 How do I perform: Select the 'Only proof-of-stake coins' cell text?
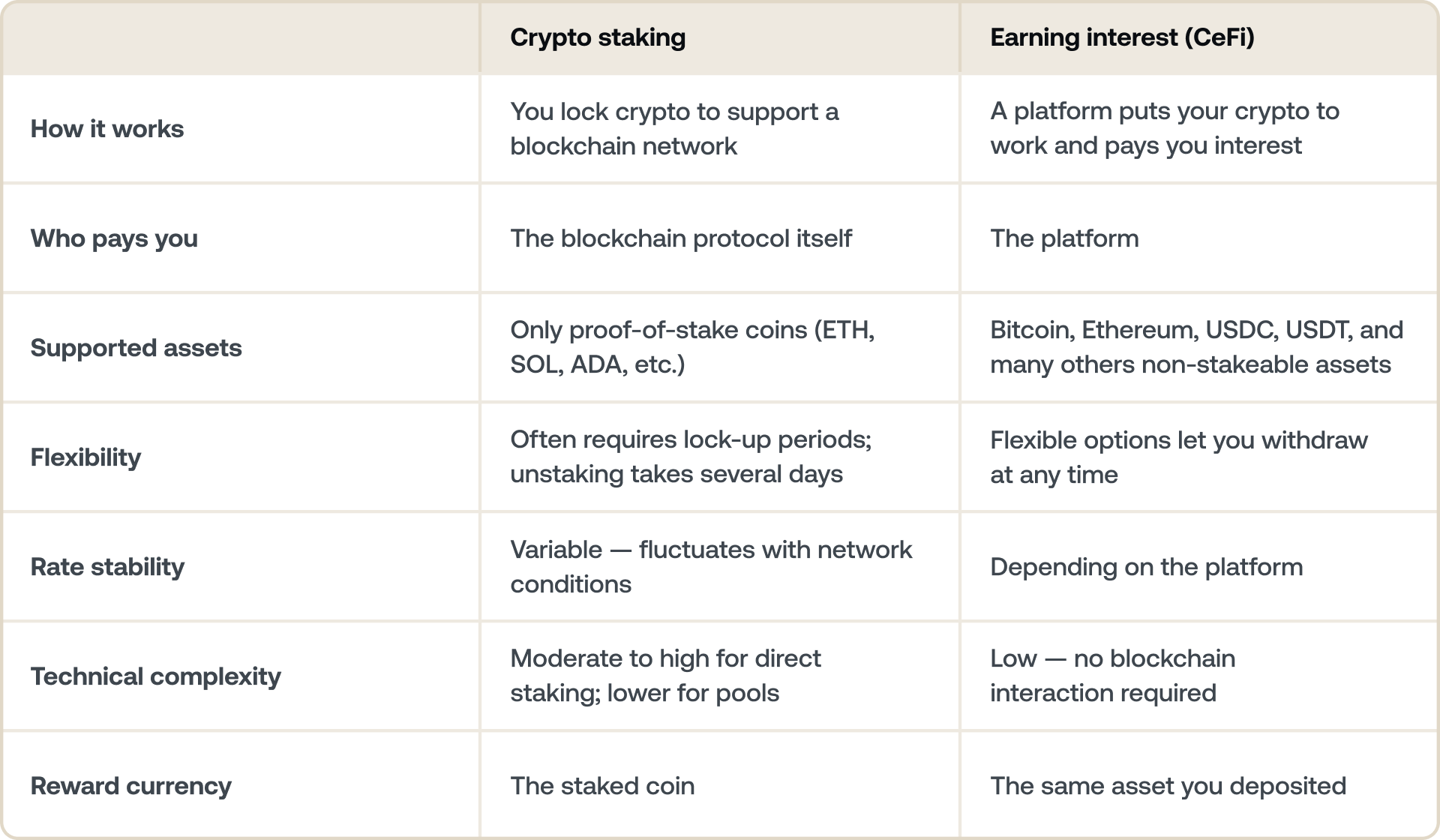(692, 347)
